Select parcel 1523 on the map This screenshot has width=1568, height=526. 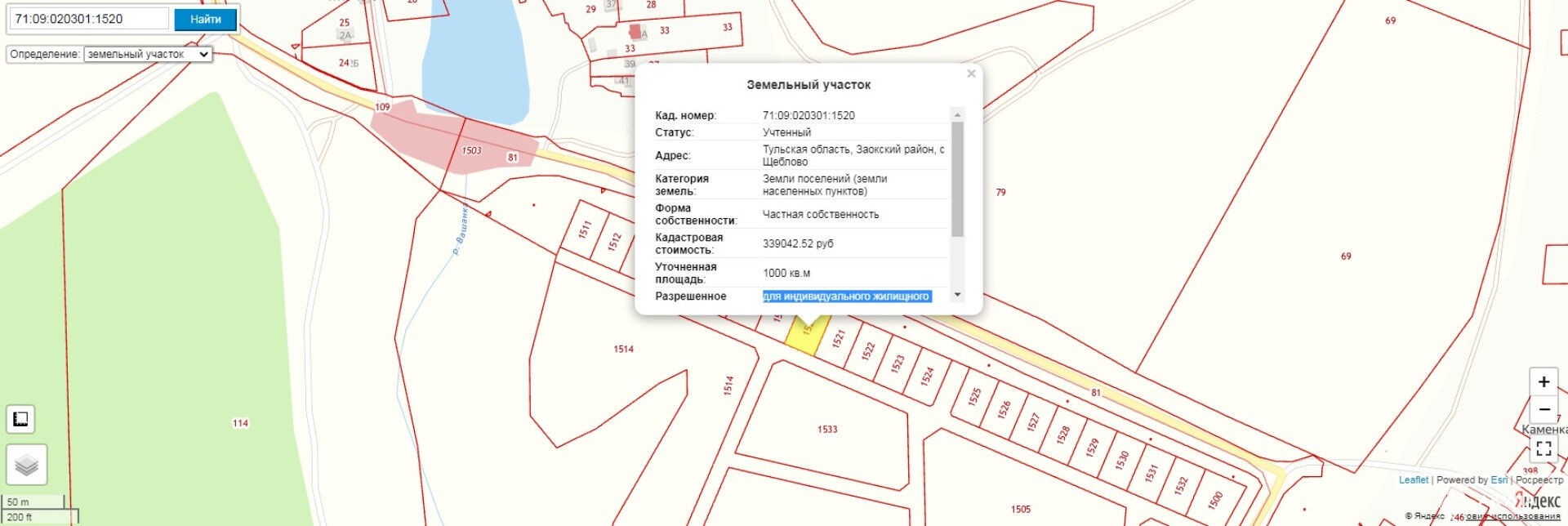pos(898,363)
